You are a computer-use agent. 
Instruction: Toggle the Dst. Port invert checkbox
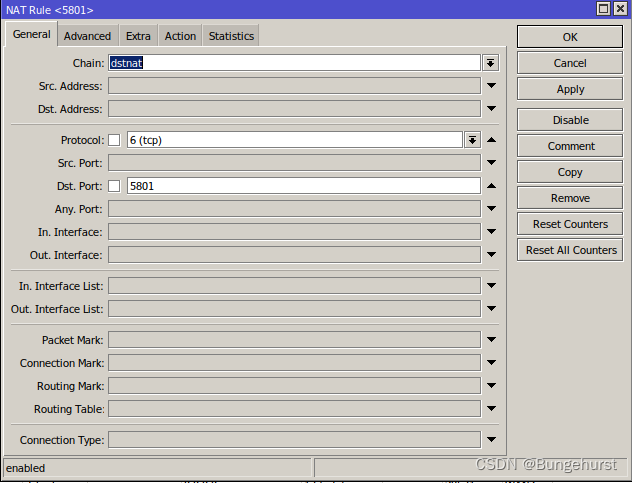[114, 186]
